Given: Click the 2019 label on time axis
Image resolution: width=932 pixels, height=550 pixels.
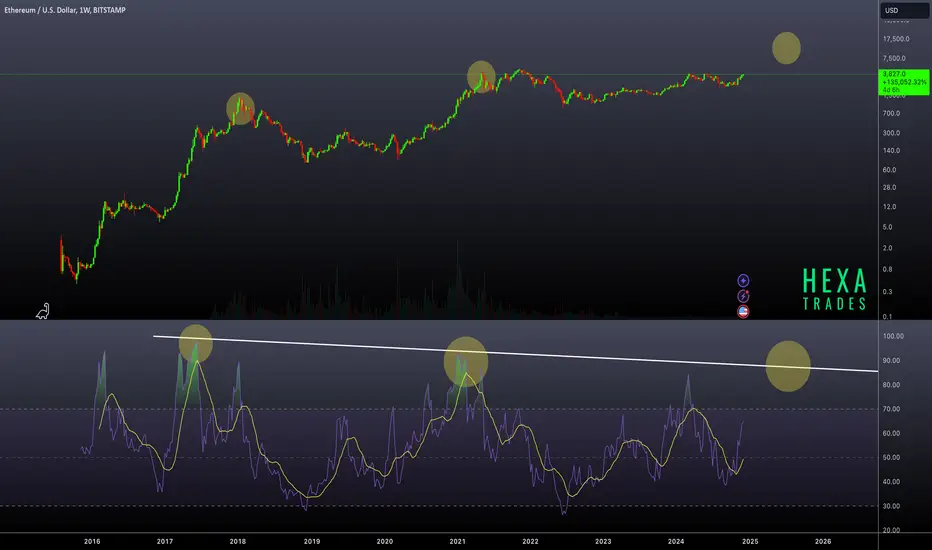Looking at the screenshot, I should 312,541.
